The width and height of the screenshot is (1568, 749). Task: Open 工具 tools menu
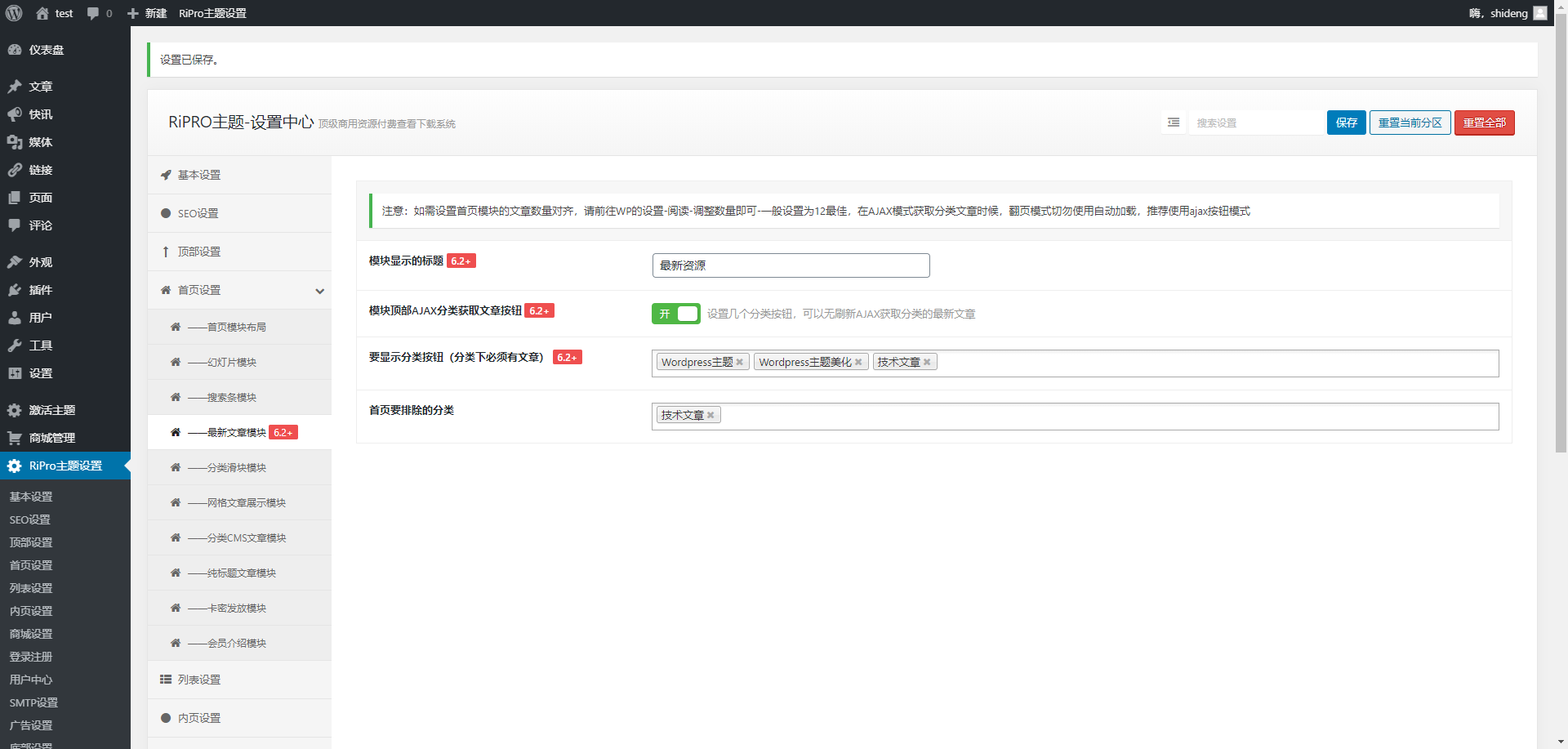(x=65, y=346)
